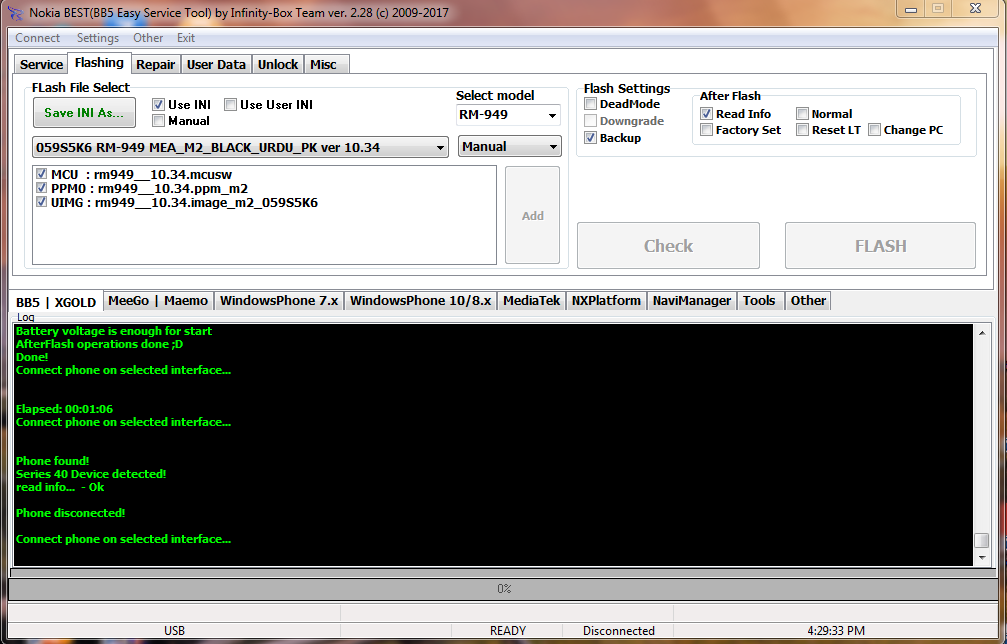Uncheck the PPM0 rm949__10.34.ppm_m2 file

42,188
